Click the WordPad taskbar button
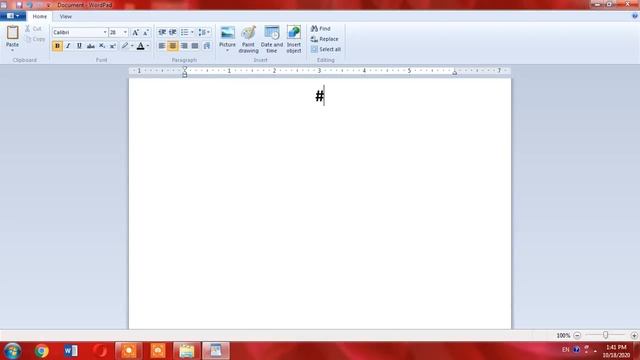 216,351
